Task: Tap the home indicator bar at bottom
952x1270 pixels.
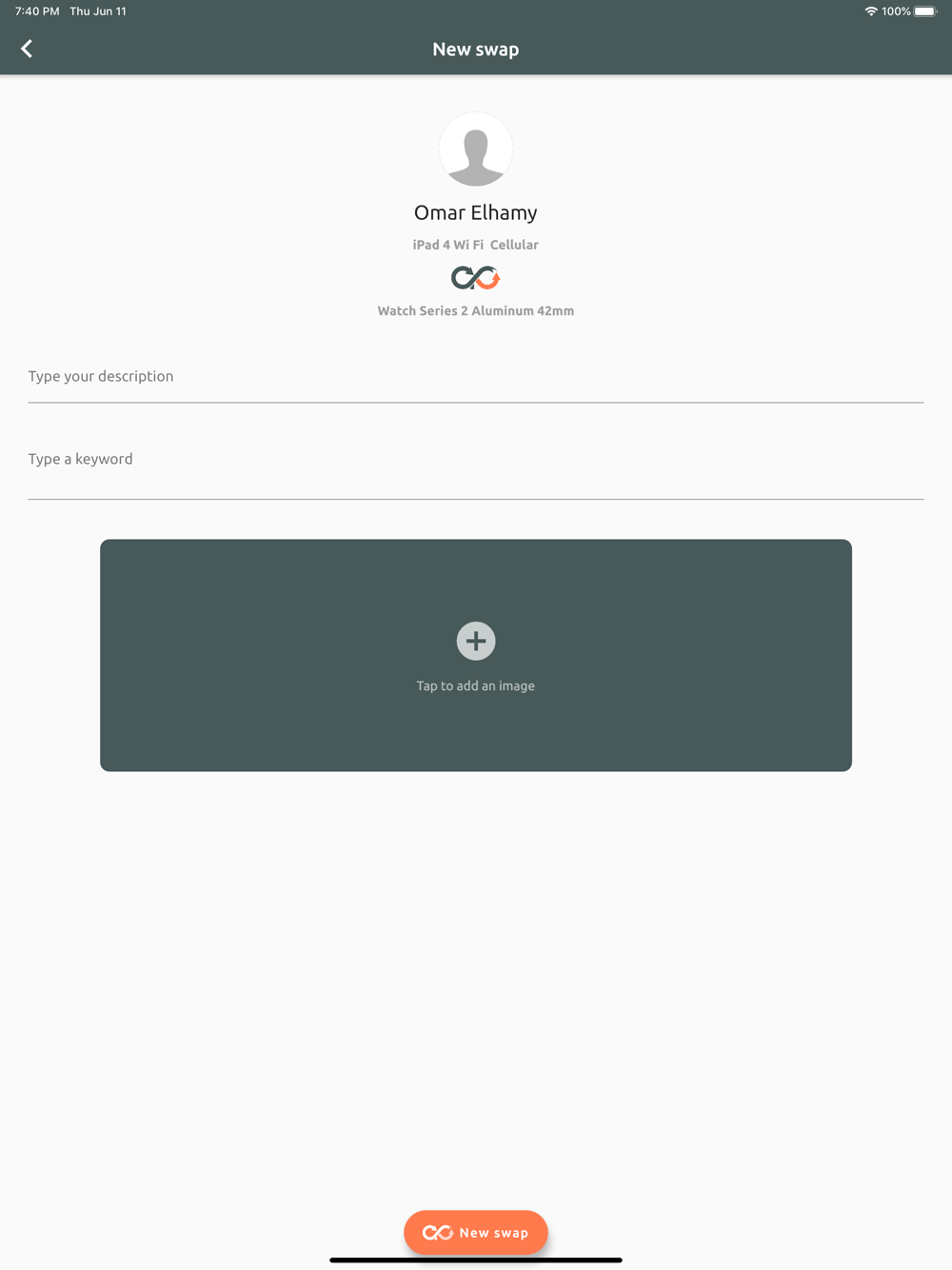Action: (x=476, y=1260)
